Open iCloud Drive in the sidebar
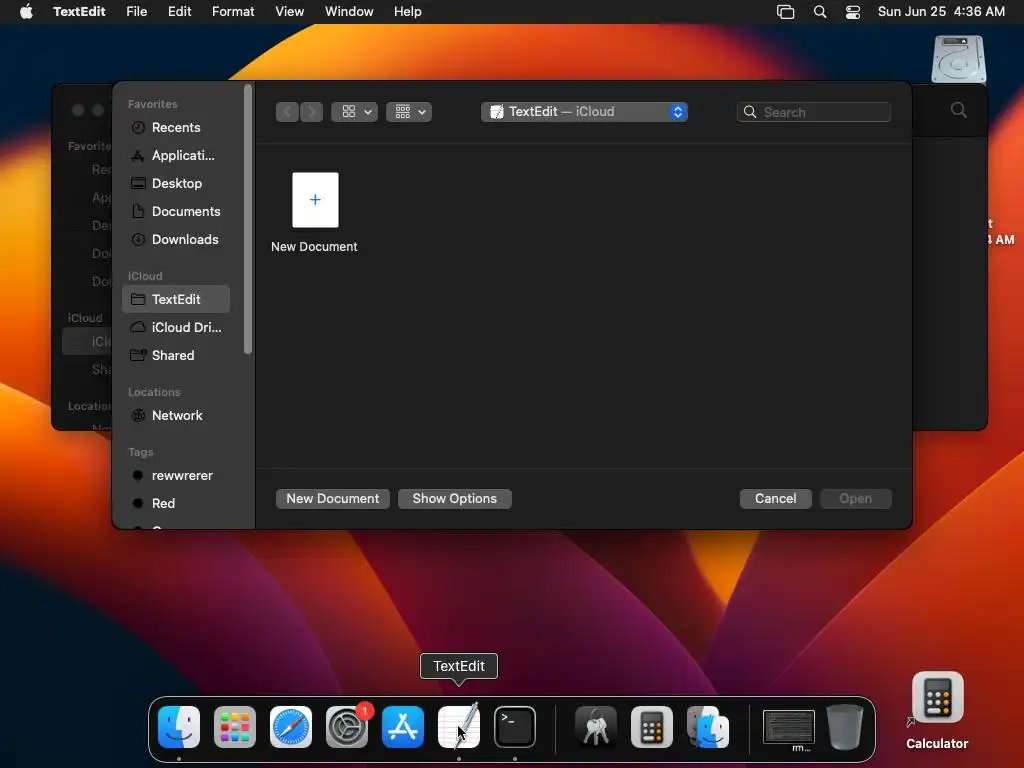Viewport: 1024px width, 768px height. [x=176, y=327]
